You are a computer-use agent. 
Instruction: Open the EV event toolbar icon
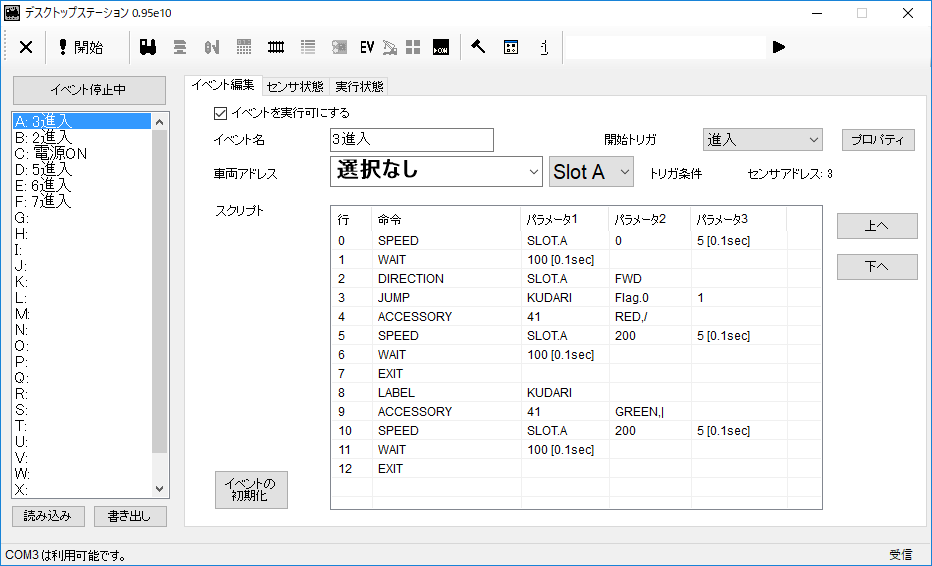point(367,47)
